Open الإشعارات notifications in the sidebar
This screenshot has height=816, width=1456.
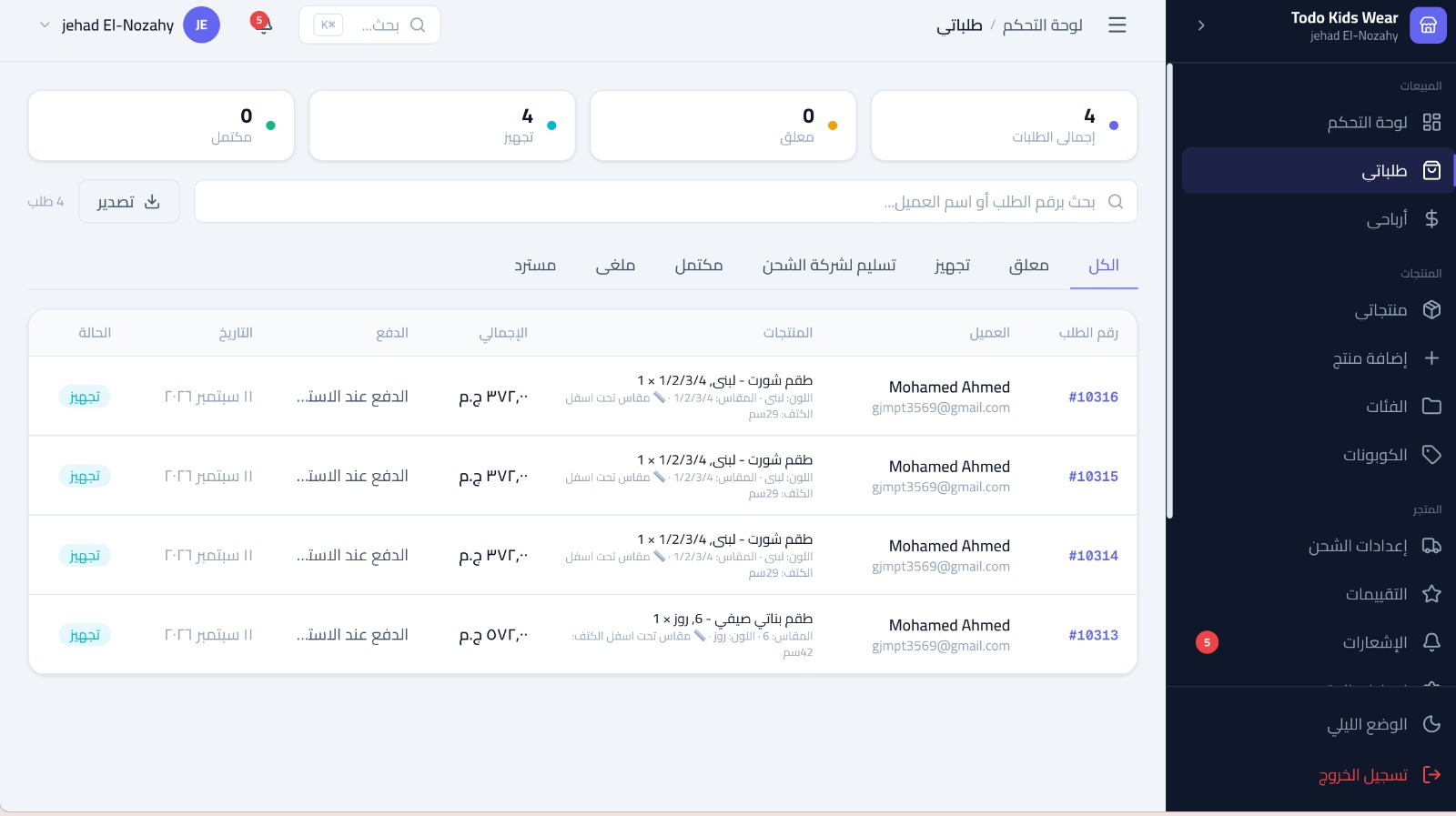click(1318, 642)
